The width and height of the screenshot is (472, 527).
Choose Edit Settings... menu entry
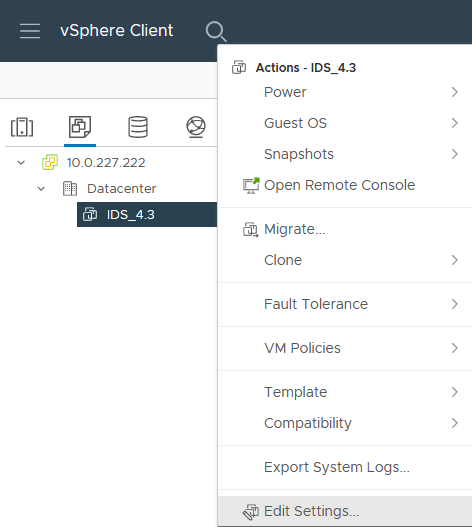pos(345,511)
